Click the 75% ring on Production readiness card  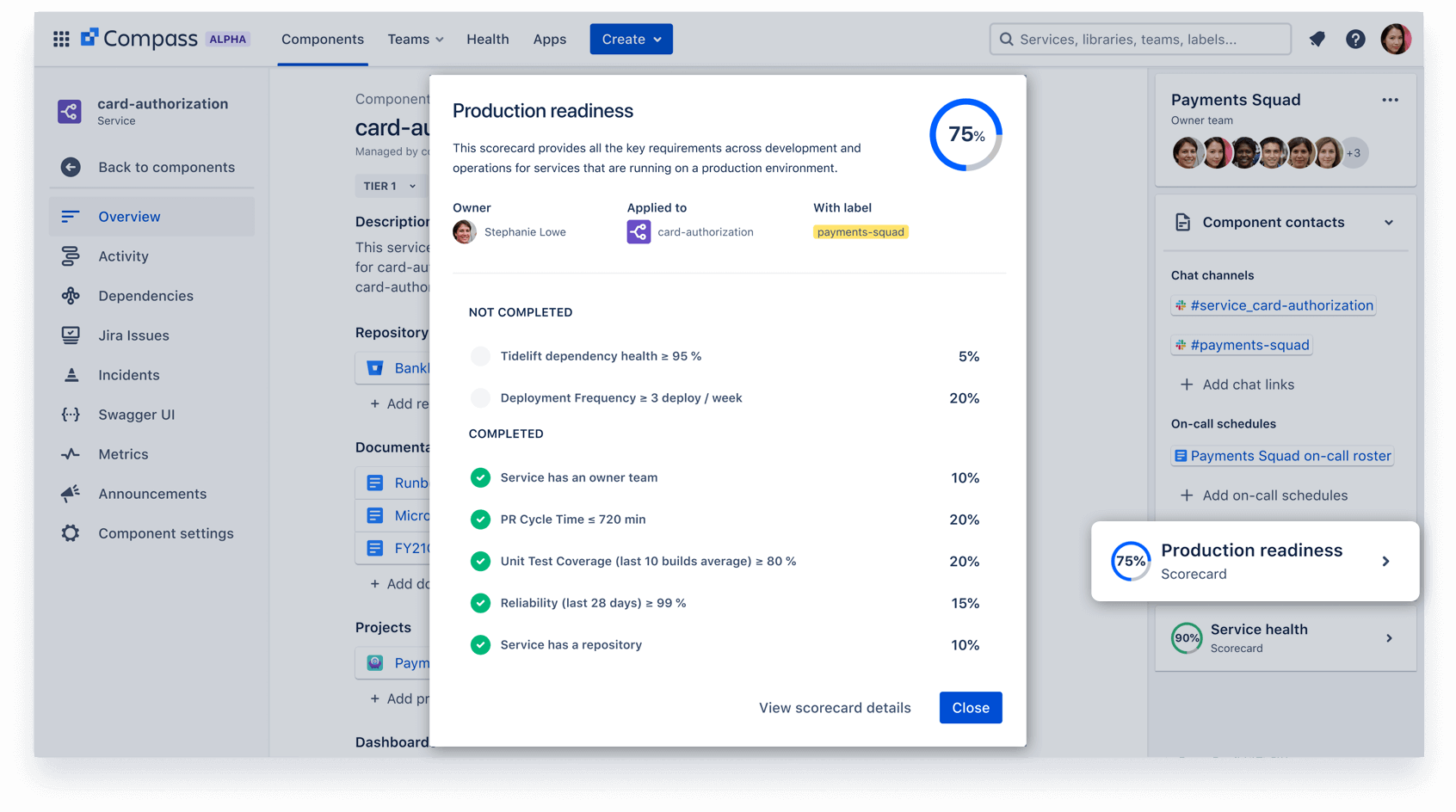click(1130, 562)
